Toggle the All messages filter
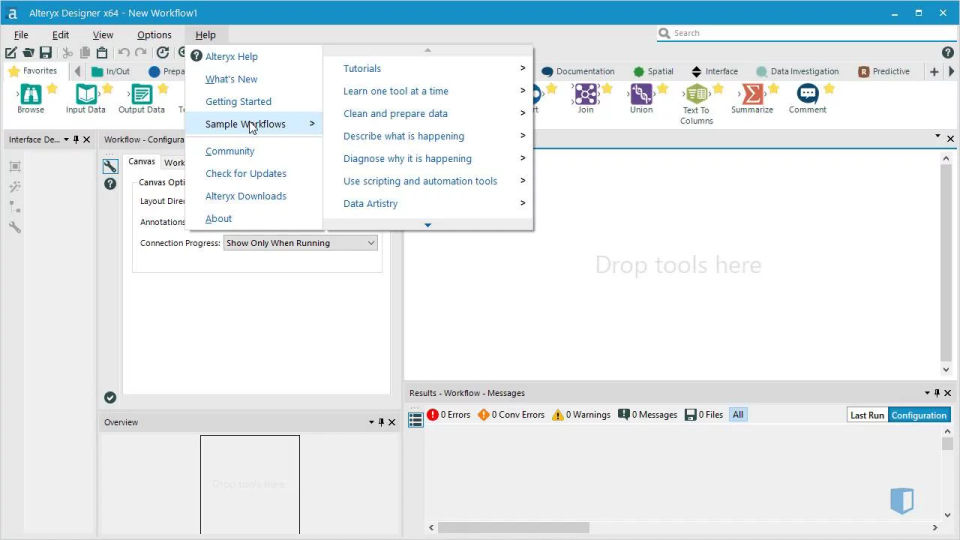960x540 pixels. coord(738,414)
